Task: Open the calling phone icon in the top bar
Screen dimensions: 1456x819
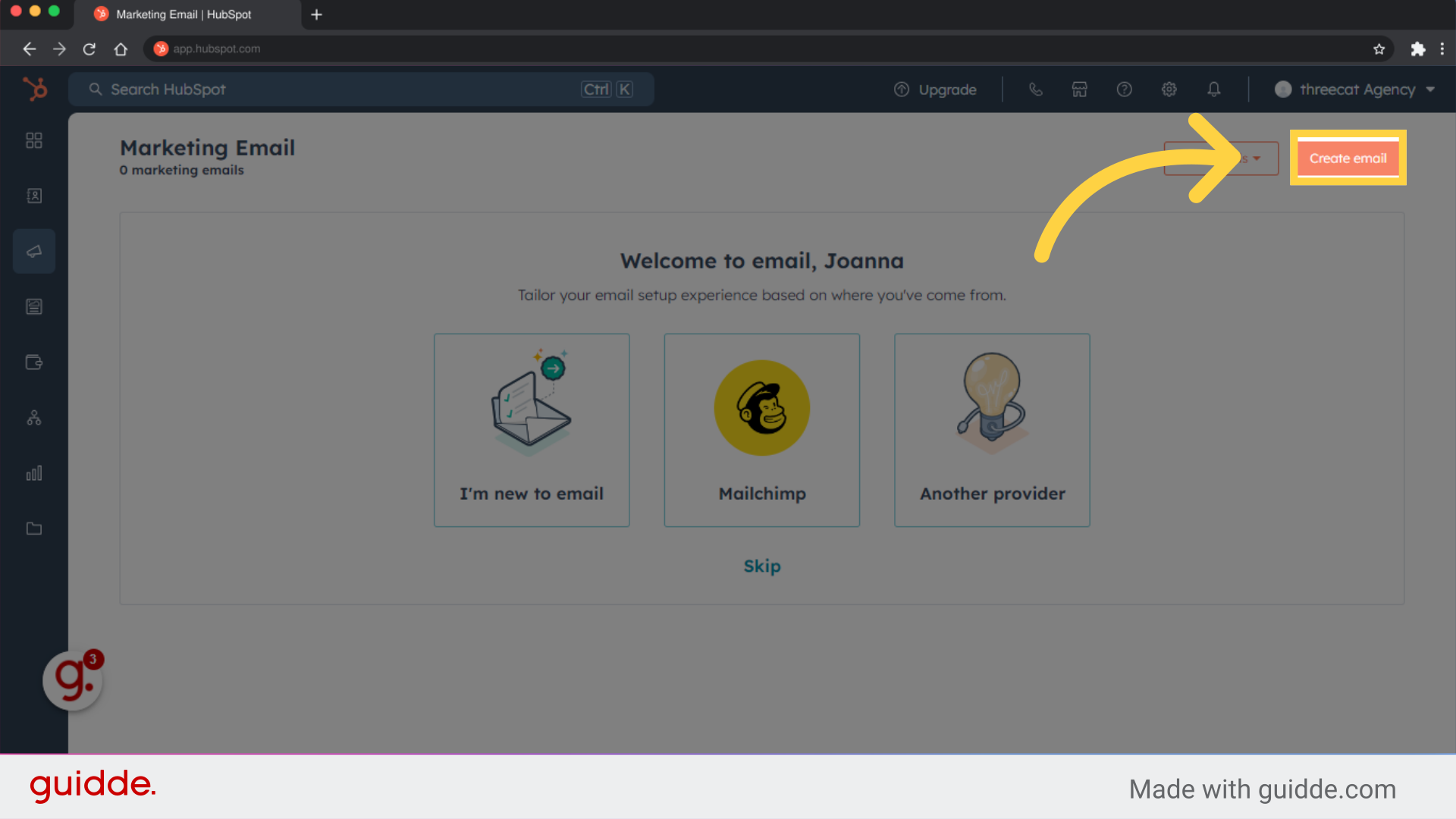Action: point(1035,89)
